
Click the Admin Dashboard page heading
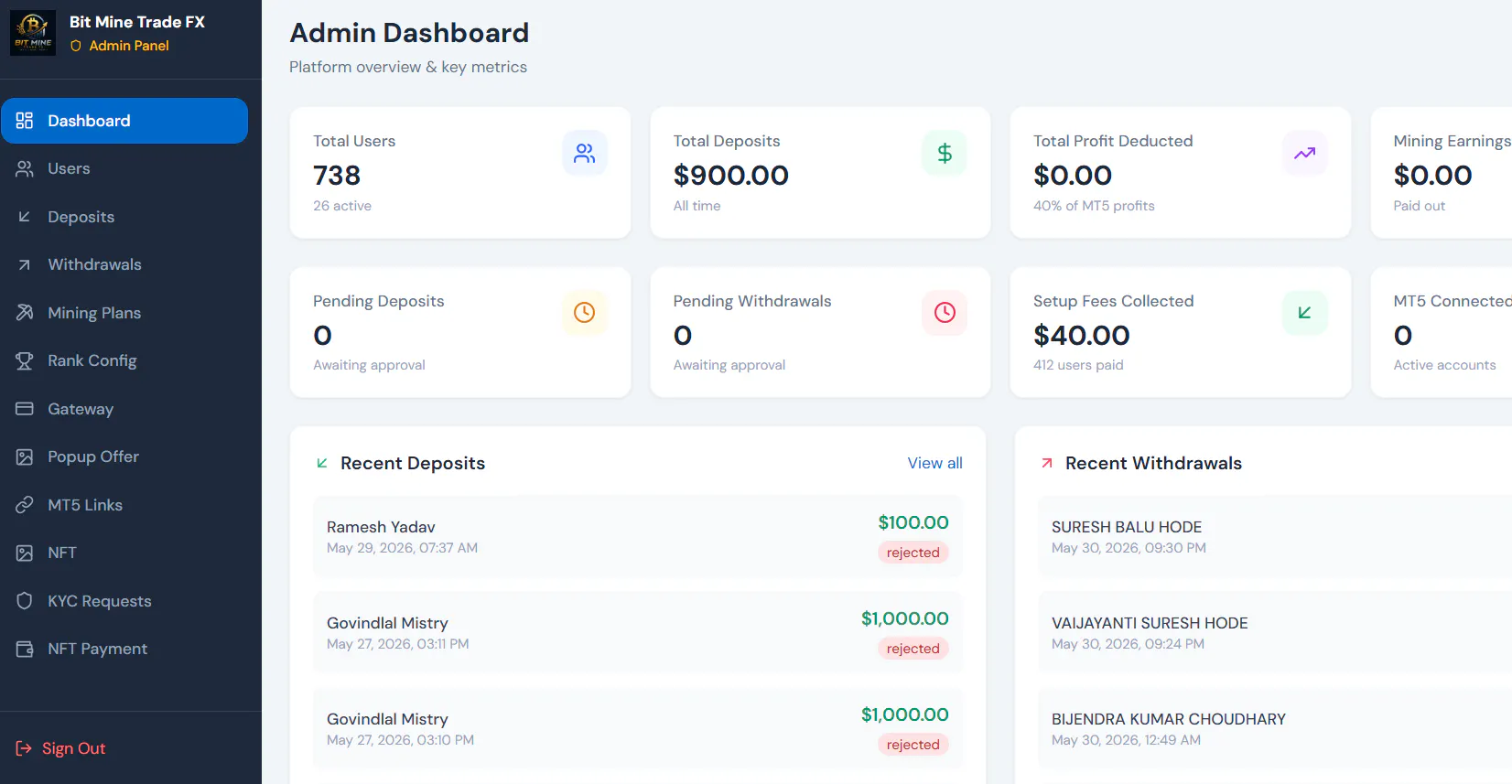click(409, 33)
